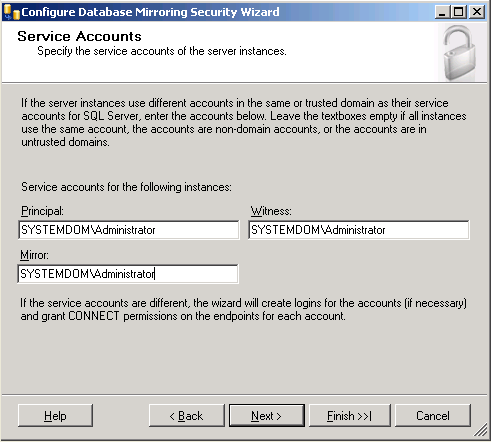Close the Configure Database Mirroring Security Wizard
The width and height of the screenshot is (491, 442).
[477, 12]
